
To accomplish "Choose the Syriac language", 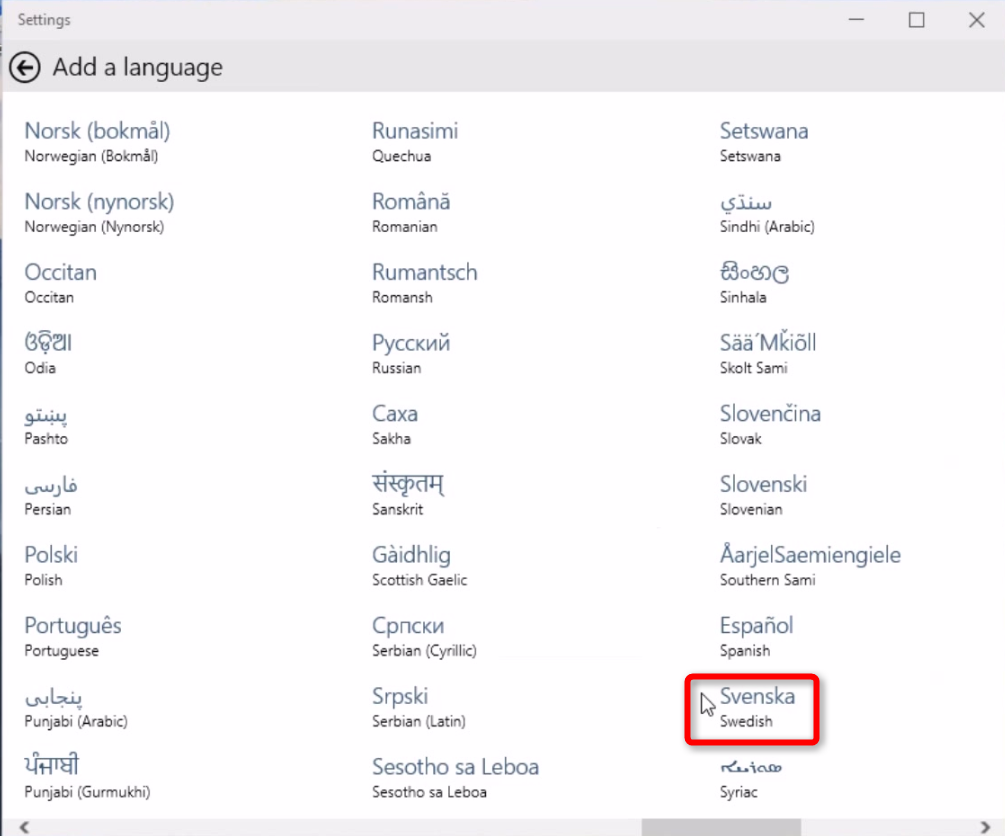I will pos(751,778).
